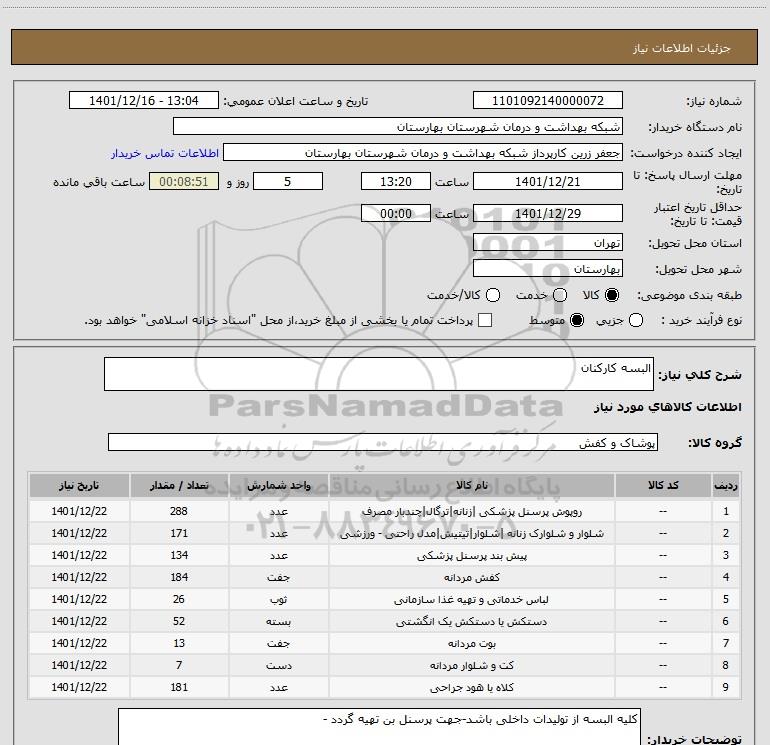Click quantity 13 for بوت مردانه
This screenshot has height=745, width=770.
[x=179, y=643]
